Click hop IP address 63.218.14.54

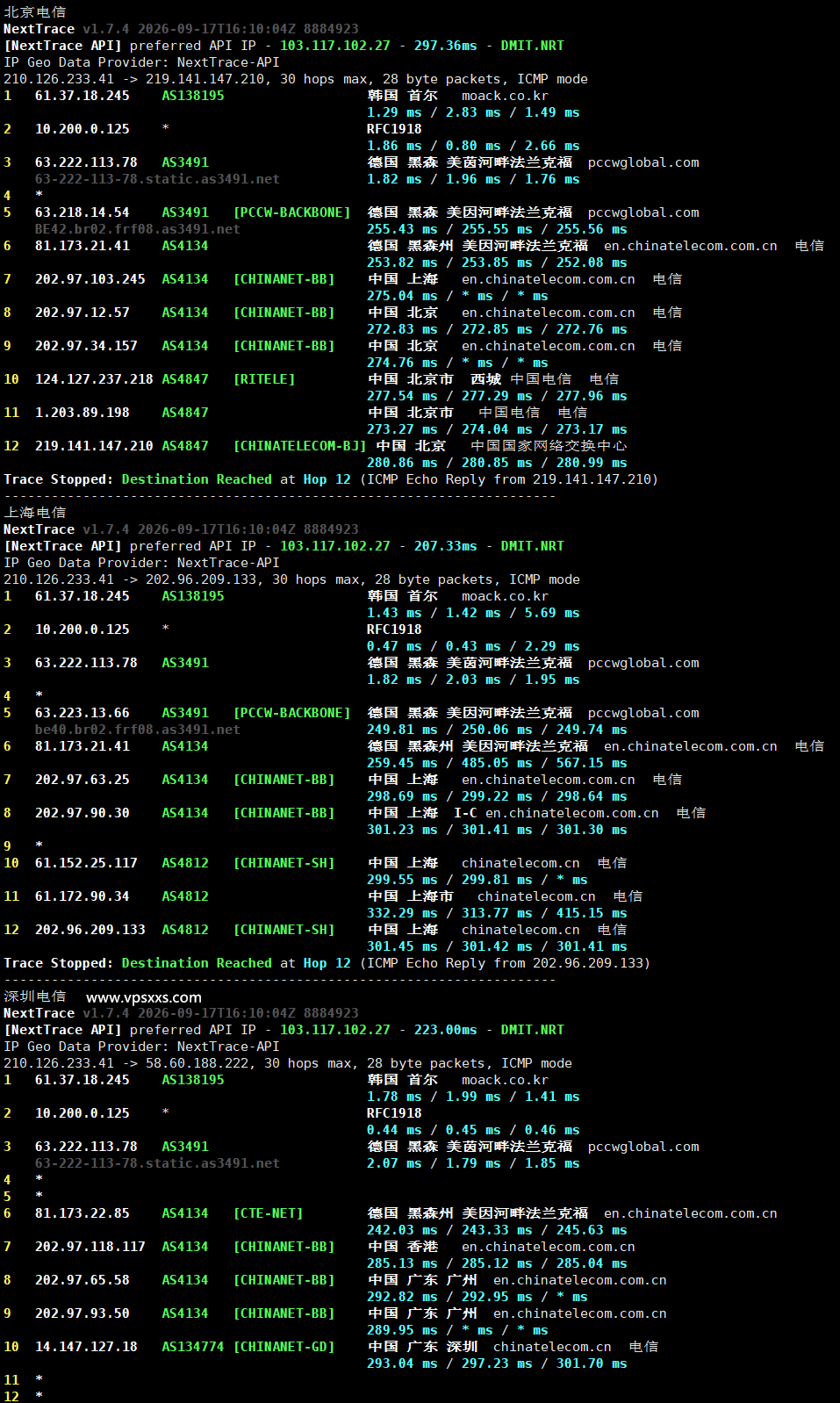click(x=83, y=212)
